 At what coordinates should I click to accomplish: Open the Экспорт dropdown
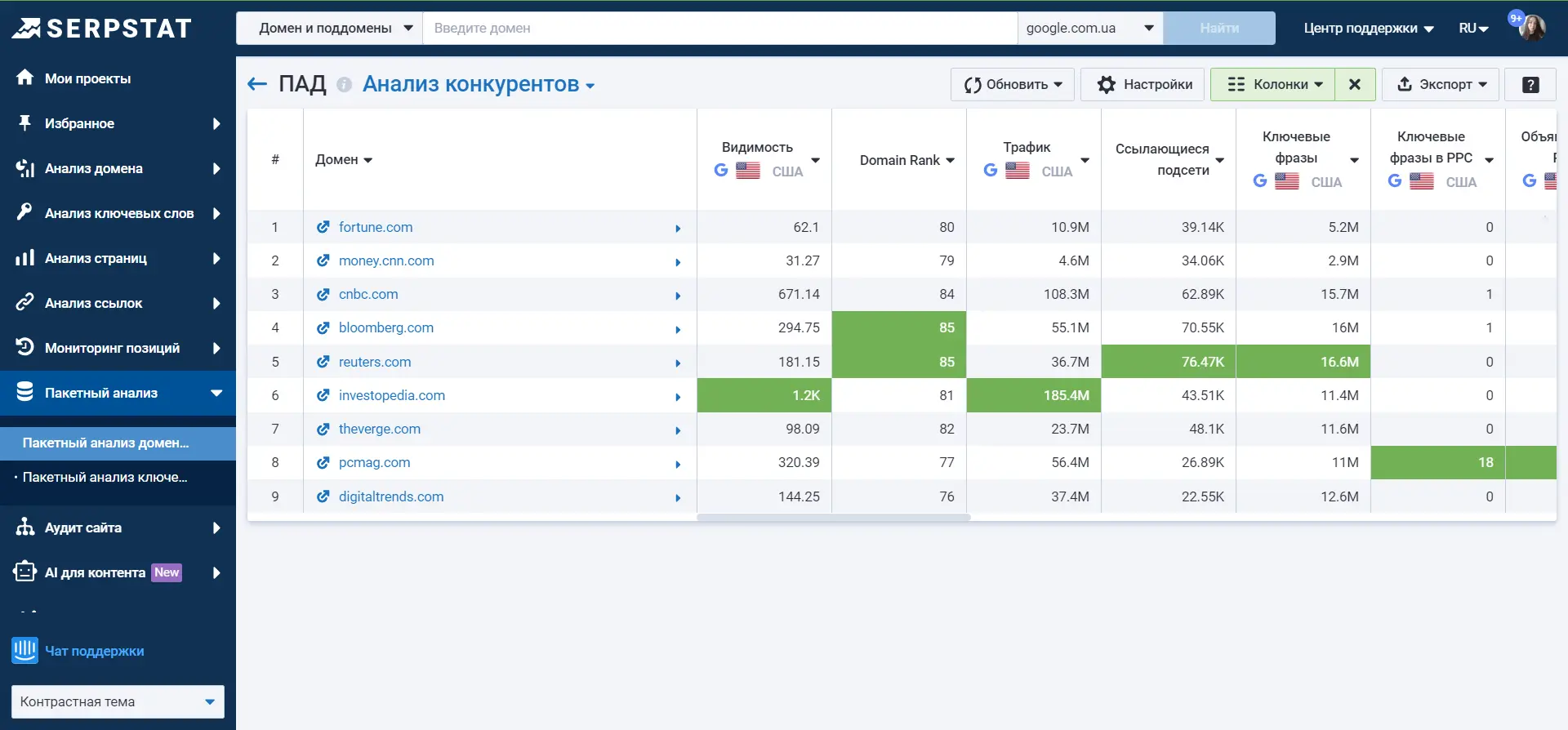1441,84
